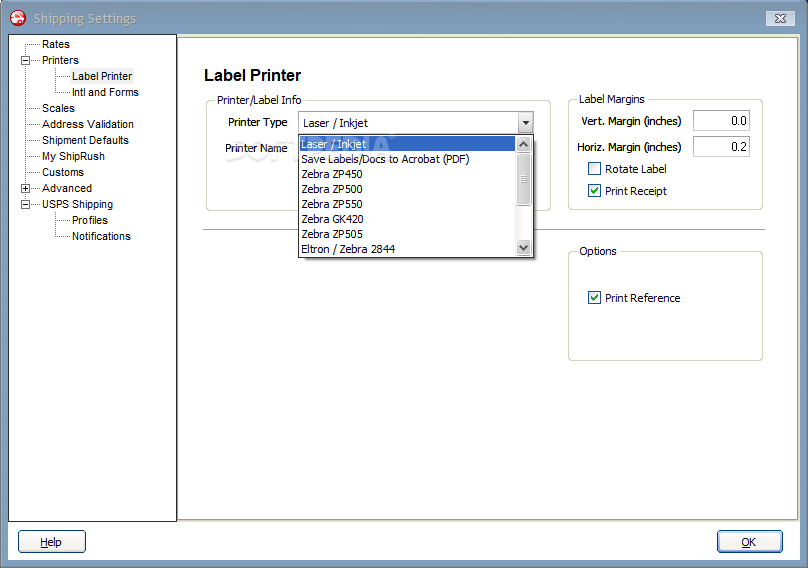Choose Zebra ZP550 printer type

point(407,204)
